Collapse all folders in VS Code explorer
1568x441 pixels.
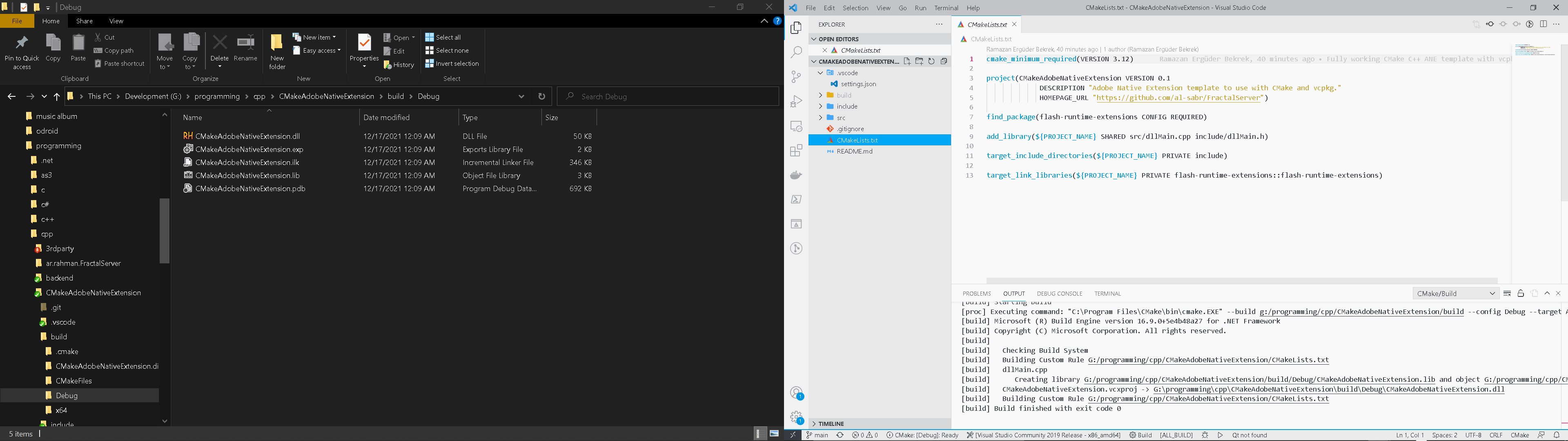click(x=944, y=62)
